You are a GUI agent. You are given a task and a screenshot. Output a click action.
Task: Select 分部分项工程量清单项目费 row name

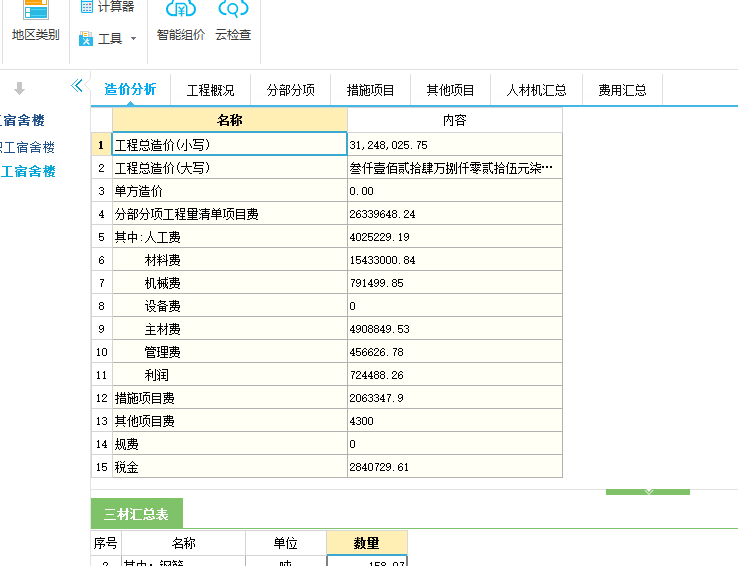tap(230, 214)
